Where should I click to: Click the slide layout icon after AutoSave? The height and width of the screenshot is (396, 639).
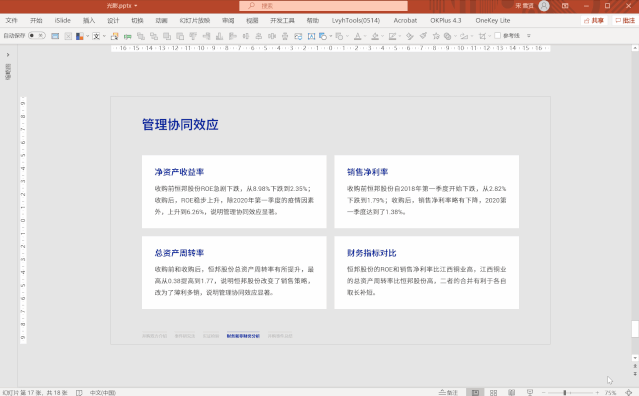[x=55, y=36]
